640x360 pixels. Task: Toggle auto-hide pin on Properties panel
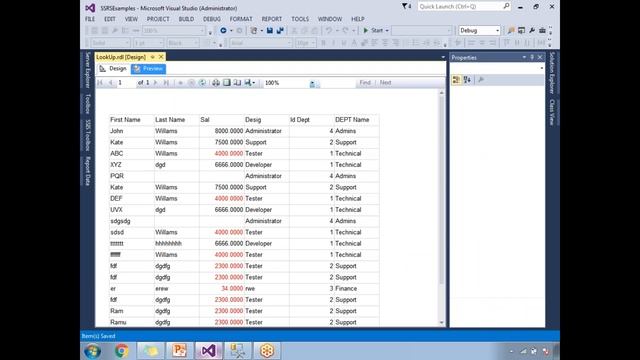[x=532, y=58]
